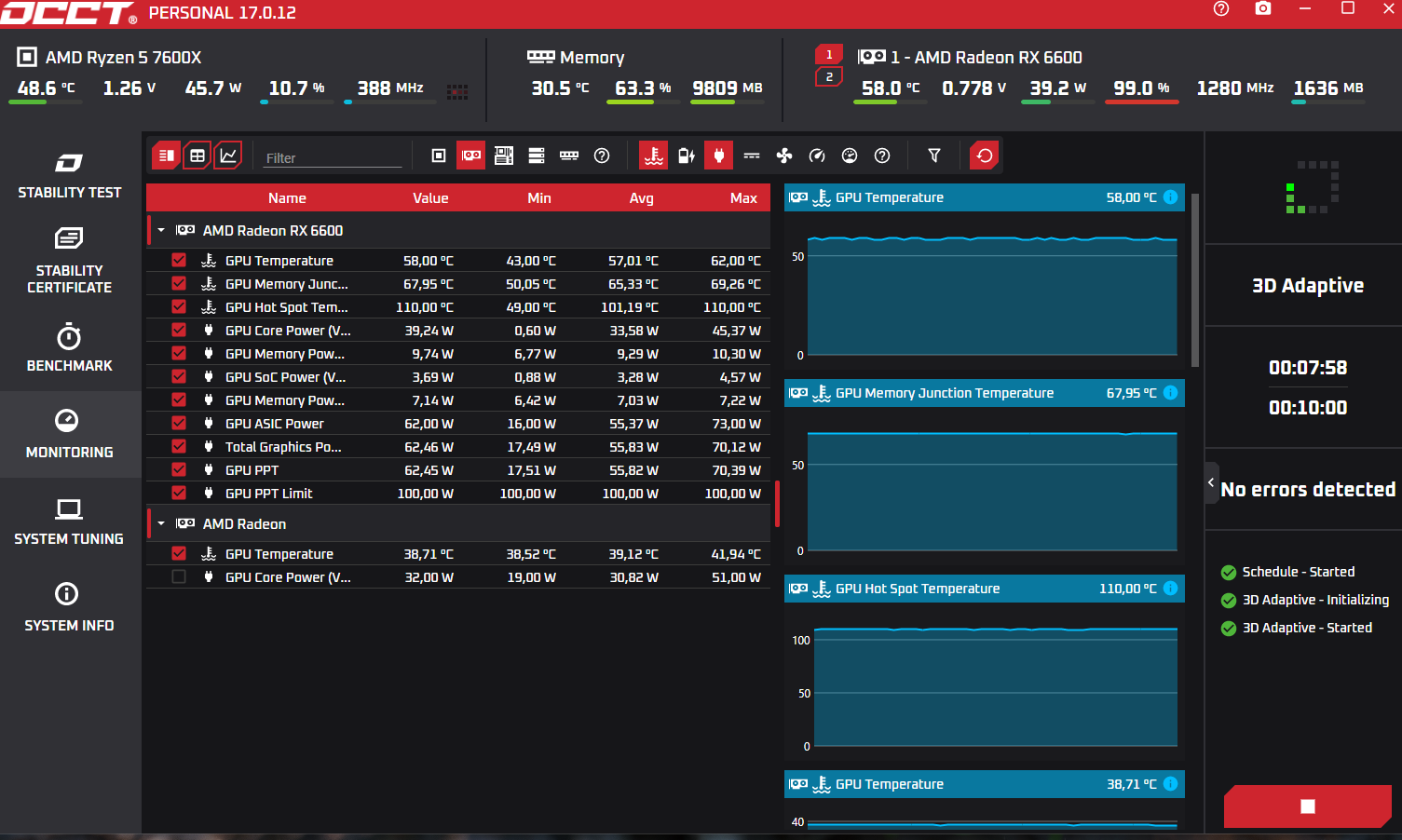Select GPU number 2 in header
The image size is (1402, 840).
829,76
